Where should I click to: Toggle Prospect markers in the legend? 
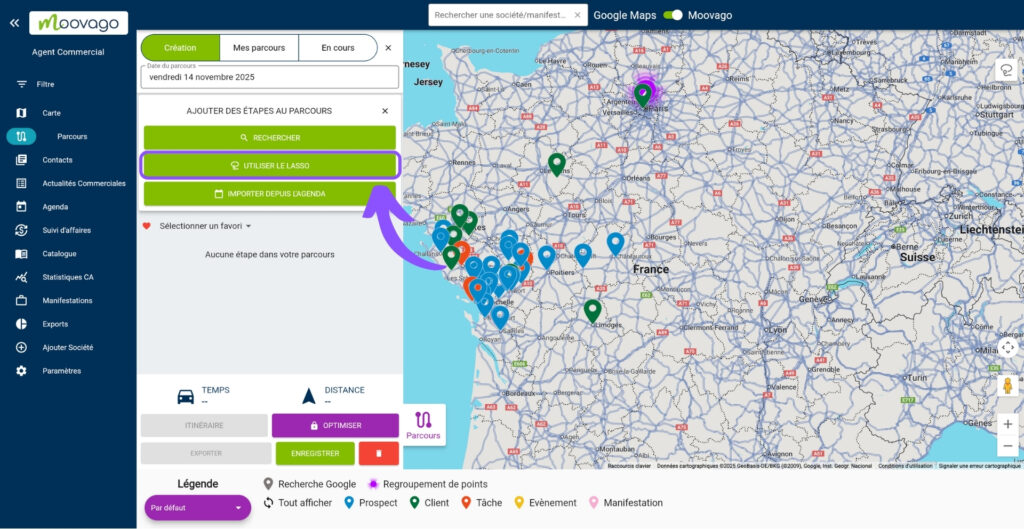[x=370, y=503]
